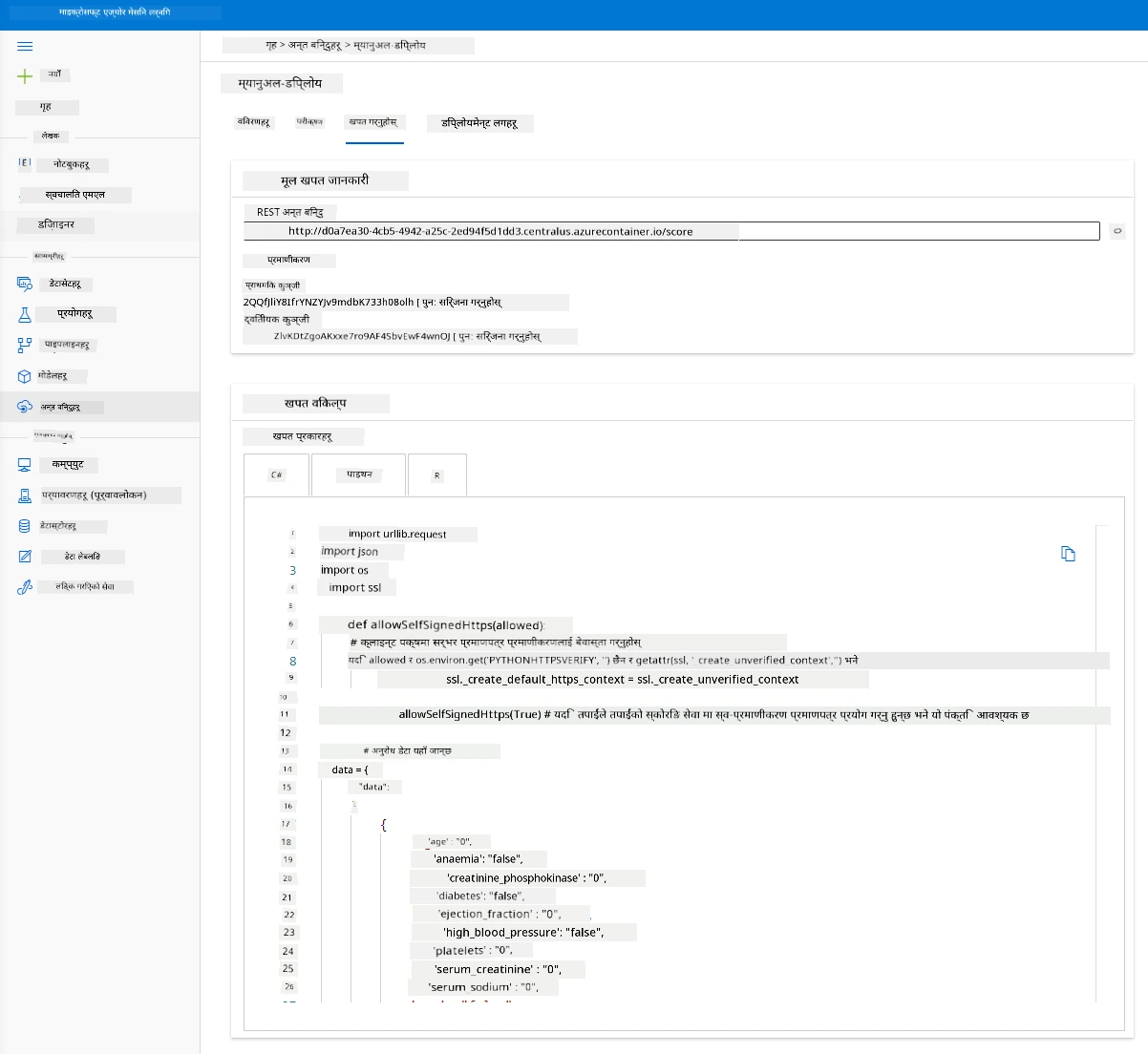This screenshot has width=1148, height=1054.
Task: Open कम्प्युट in the sidebar
Action: click(x=69, y=465)
